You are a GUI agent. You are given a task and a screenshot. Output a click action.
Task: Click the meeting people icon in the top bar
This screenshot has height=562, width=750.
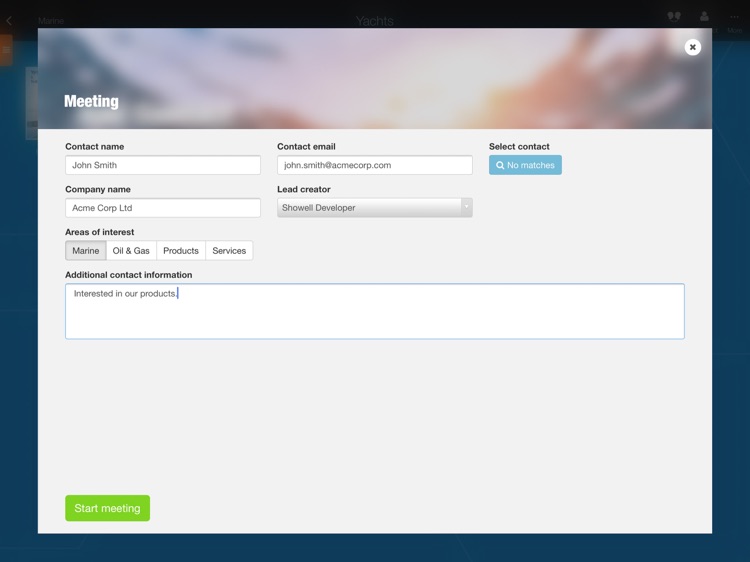click(674, 17)
